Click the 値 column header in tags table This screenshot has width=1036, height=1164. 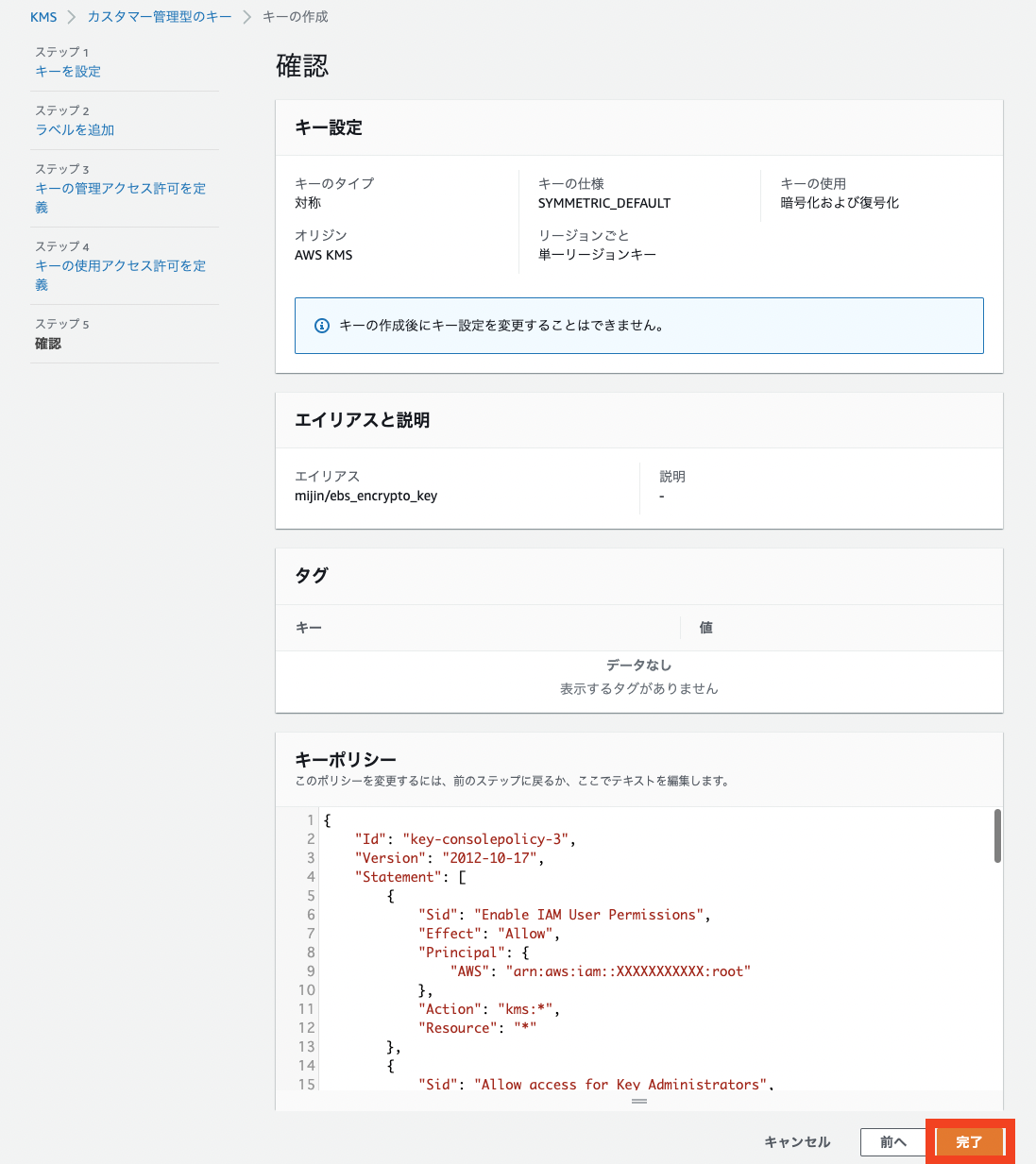(x=705, y=628)
